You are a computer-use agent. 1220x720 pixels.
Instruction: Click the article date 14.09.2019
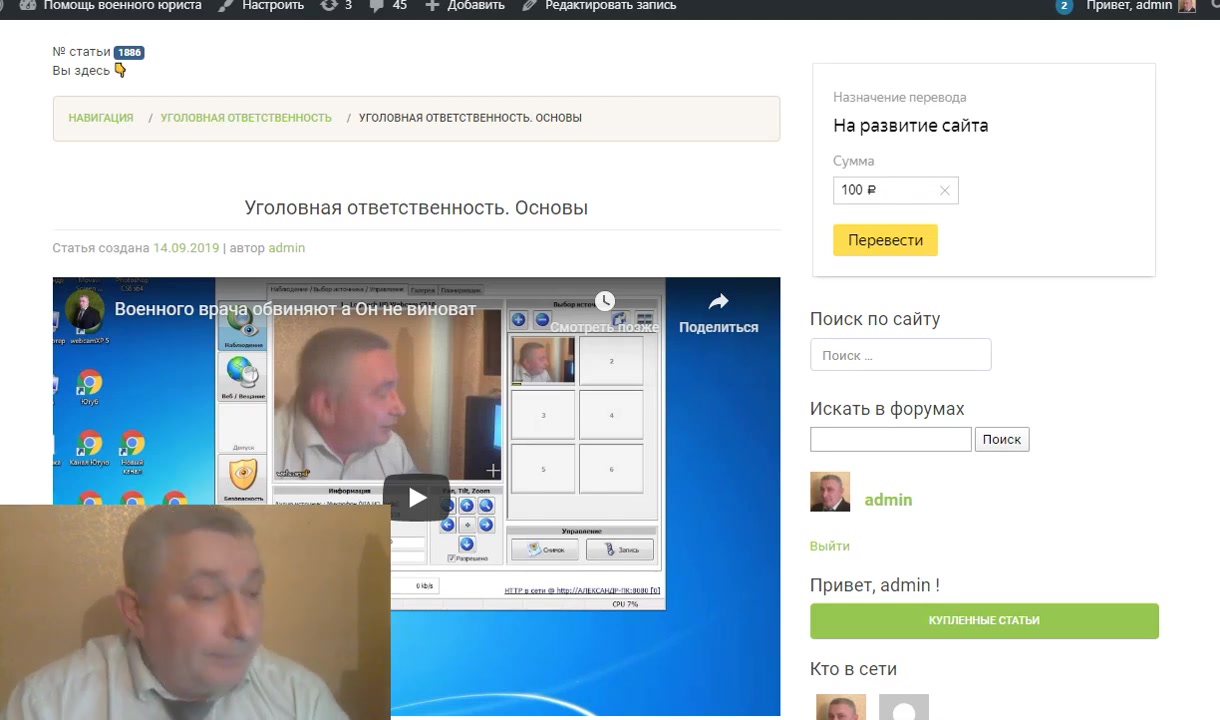point(186,248)
